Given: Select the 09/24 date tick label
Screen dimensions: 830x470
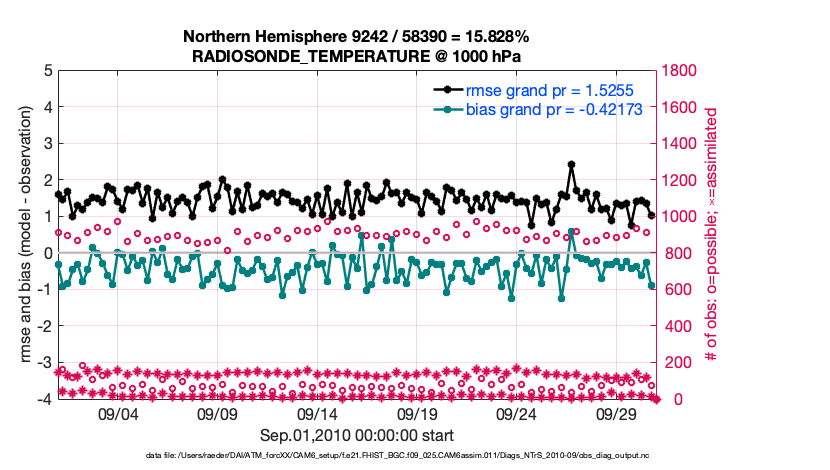Looking at the screenshot, I should (518, 414).
